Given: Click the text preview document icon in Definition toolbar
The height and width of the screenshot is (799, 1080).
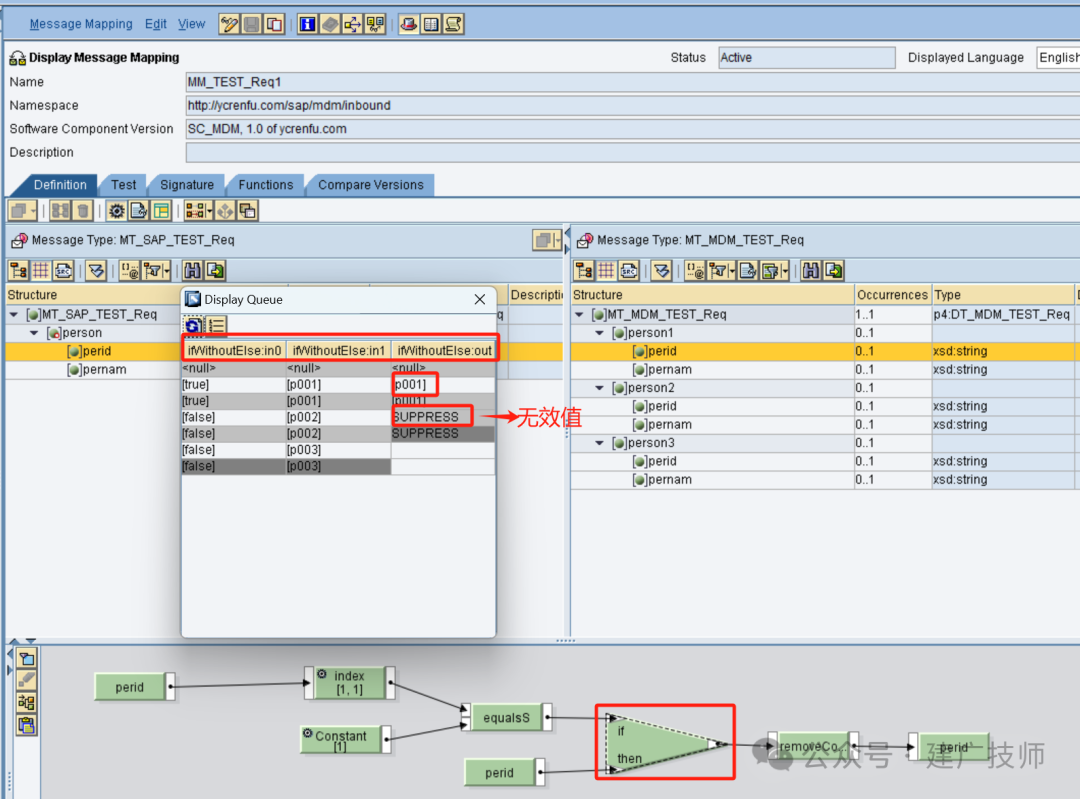Looking at the screenshot, I should (x=138, y=211).
